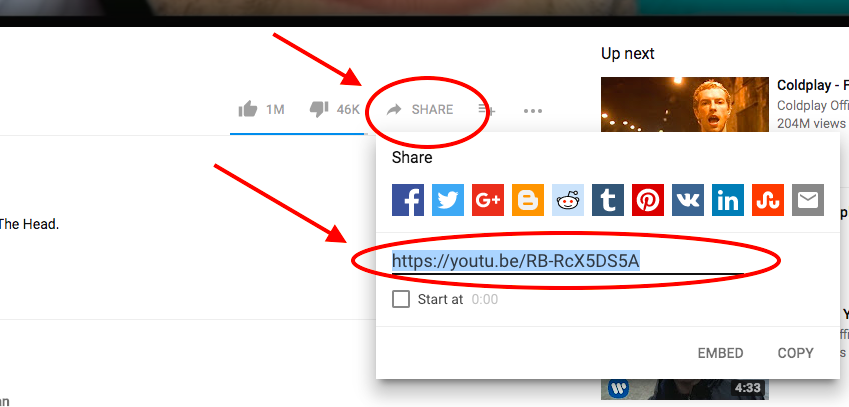Like the video with thumbs up
The height and width of the screenshot is (407, 849).
point(247,109)
